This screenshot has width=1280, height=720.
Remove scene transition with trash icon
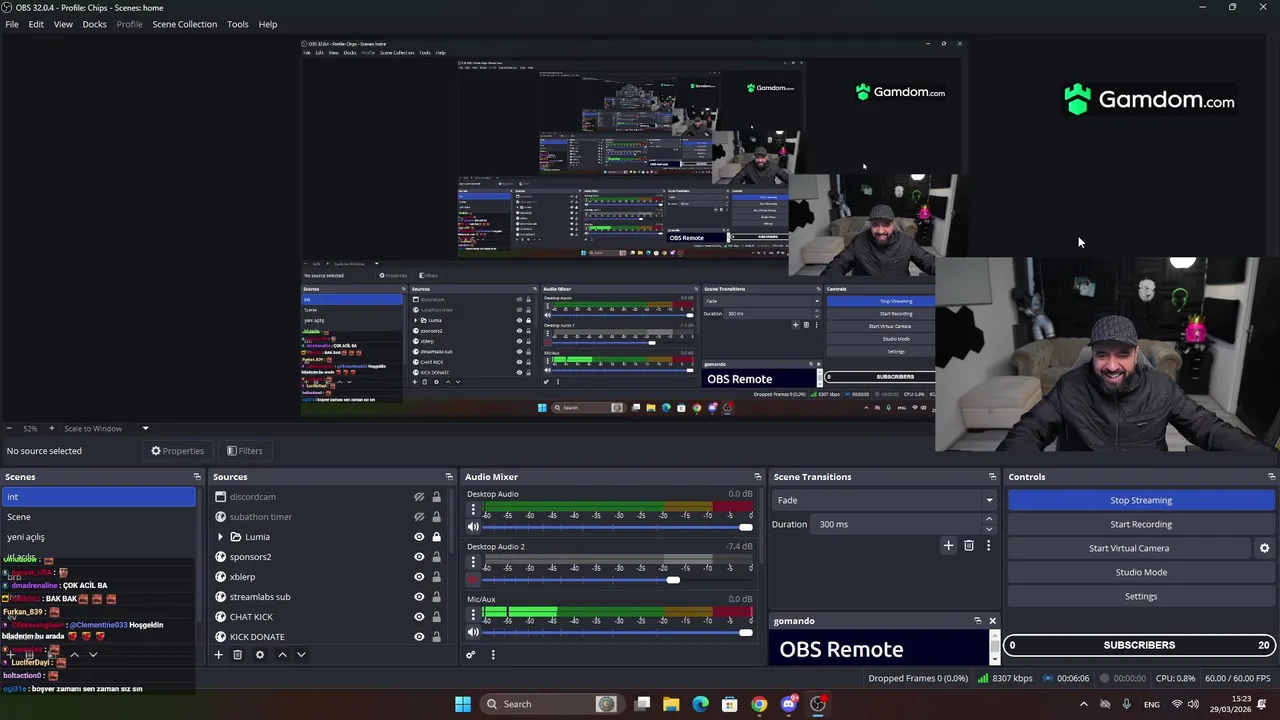tap(968, 545)
